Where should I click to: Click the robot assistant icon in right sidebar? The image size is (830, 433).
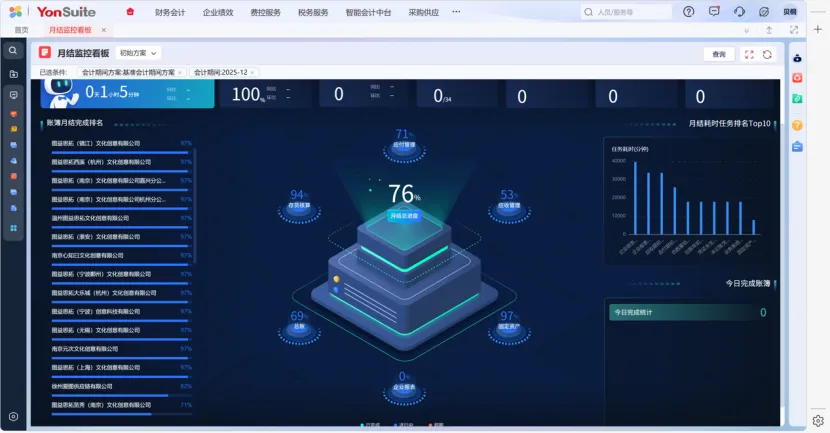pyautogui.click(x=797, y=58)
